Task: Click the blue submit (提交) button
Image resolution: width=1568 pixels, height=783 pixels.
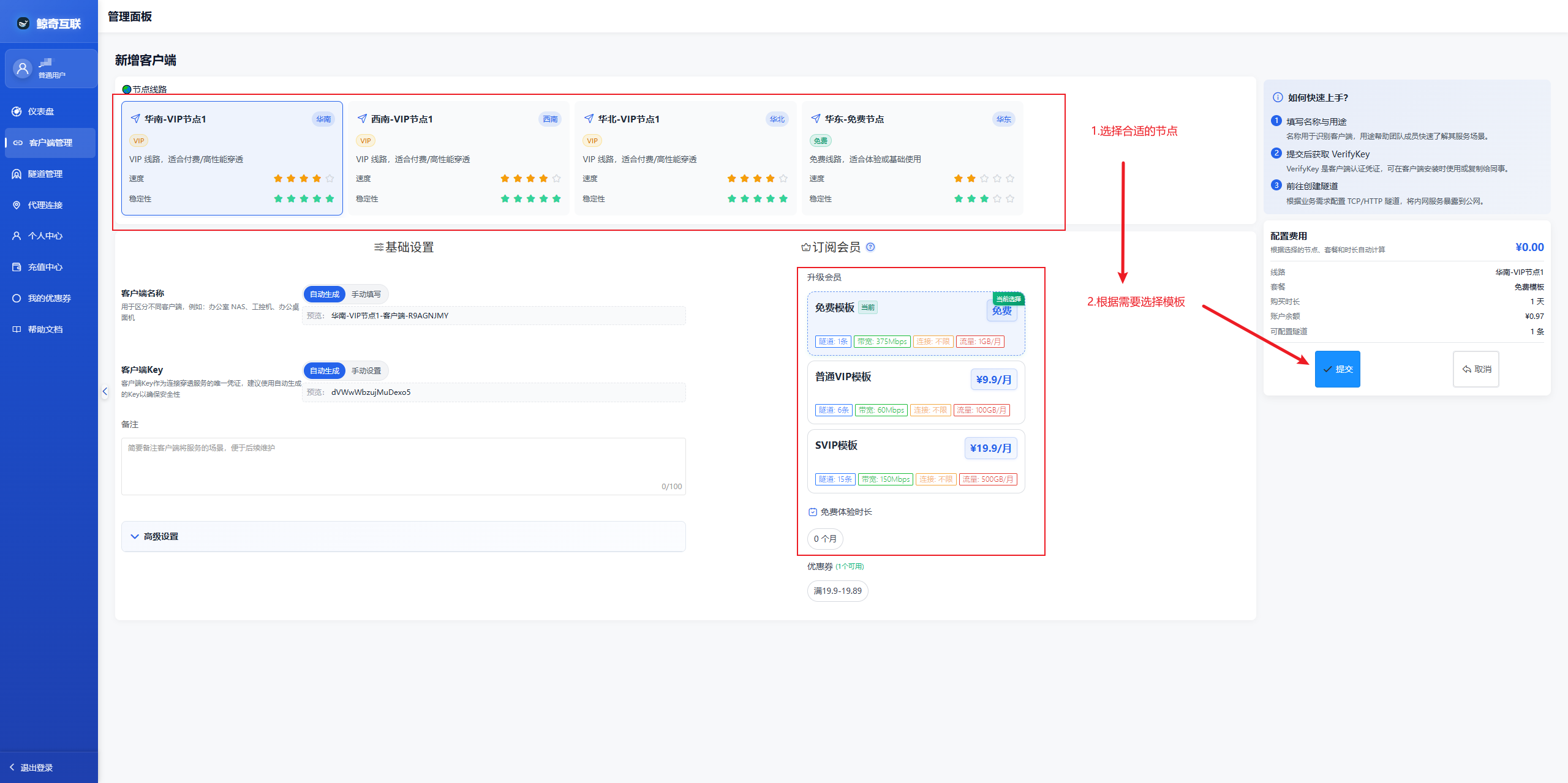Action: [1337, 369]
